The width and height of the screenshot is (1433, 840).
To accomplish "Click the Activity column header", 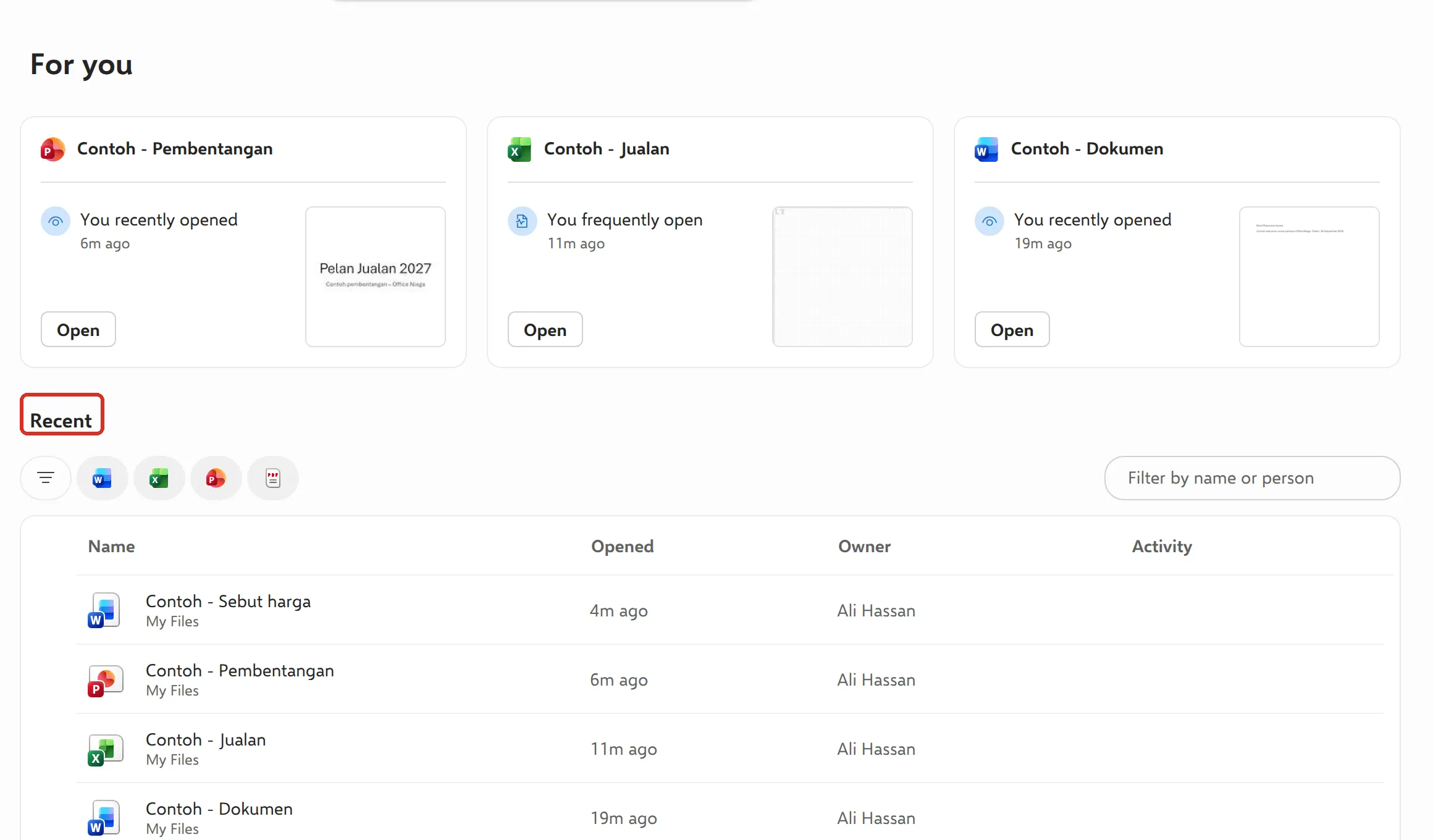I will [x=1162, y=547].
